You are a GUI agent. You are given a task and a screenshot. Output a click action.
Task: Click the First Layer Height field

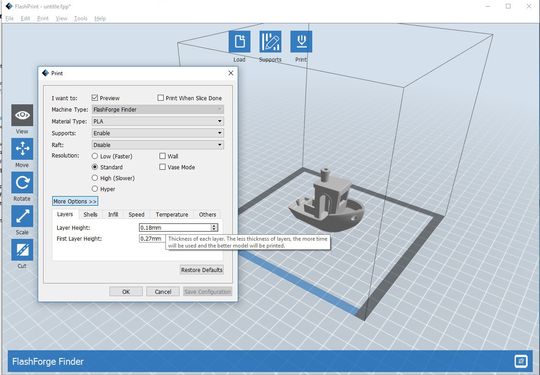[152, 239]
